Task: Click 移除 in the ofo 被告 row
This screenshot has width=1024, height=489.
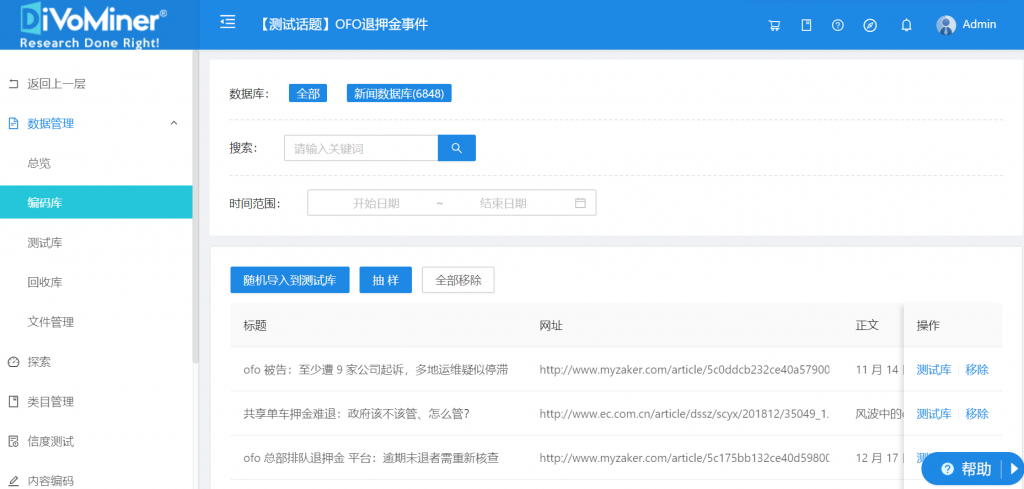Action: pos(977,370)
